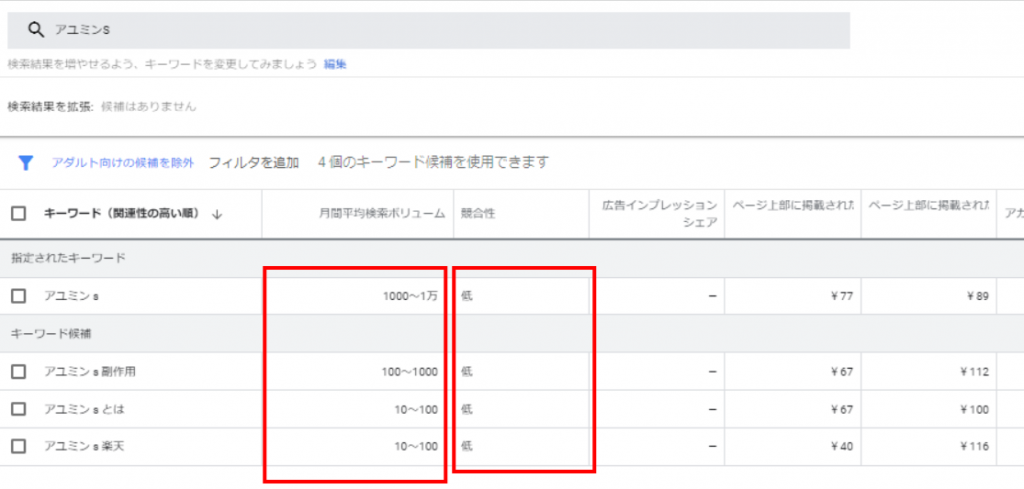Click the sort arrow beside キーワード header
The image size is (1024, 489).
[217, 214]
